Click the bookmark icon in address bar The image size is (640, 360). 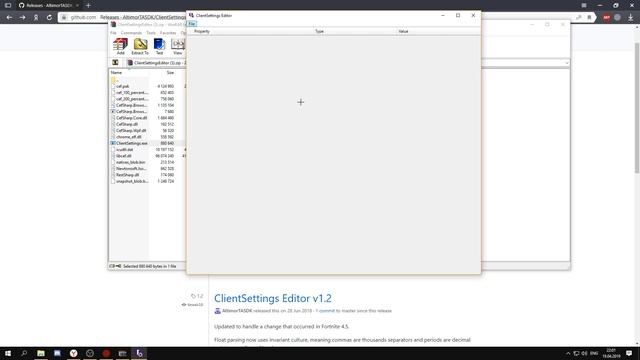[x=589, y=18]
